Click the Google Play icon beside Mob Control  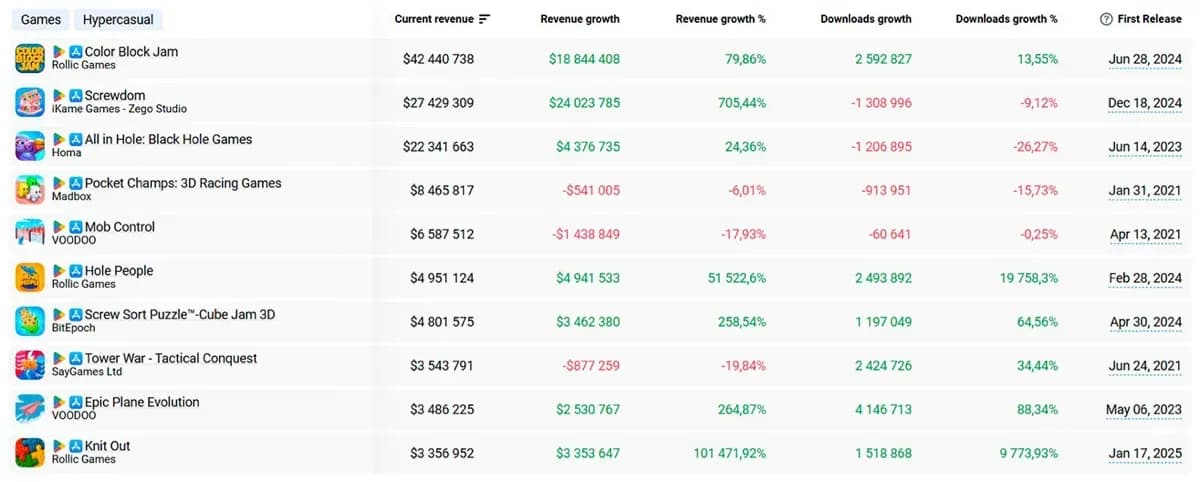pos(59,227)
